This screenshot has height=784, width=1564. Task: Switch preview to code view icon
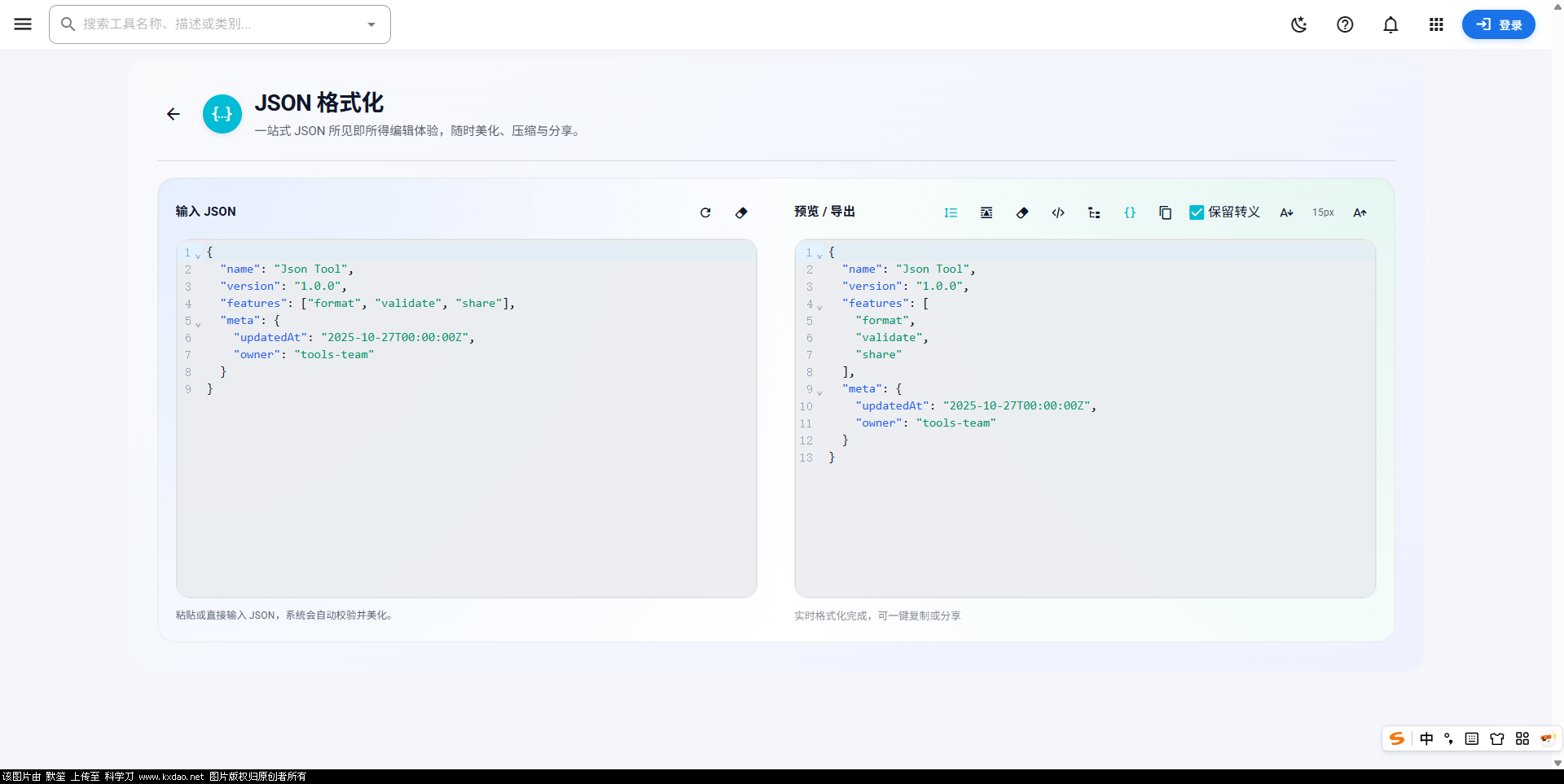point(1058,212)
